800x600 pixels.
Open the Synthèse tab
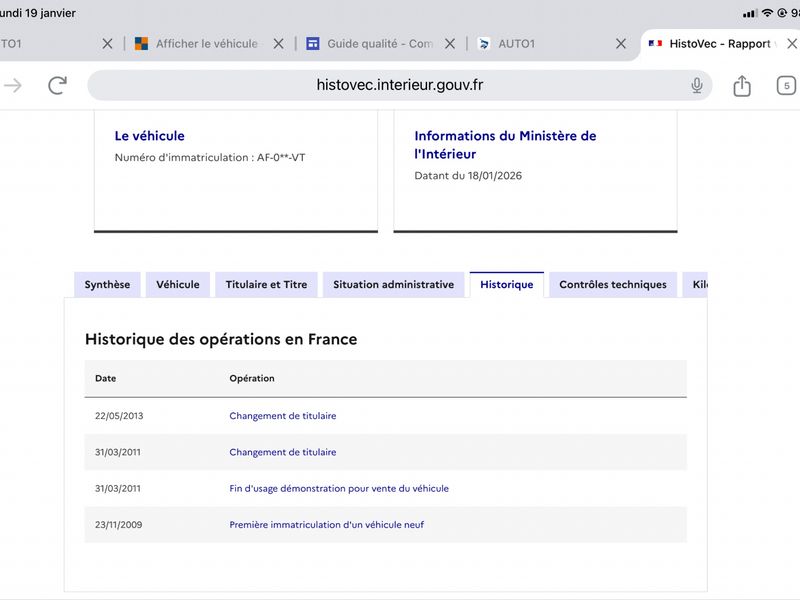click(x=107, y=285)
